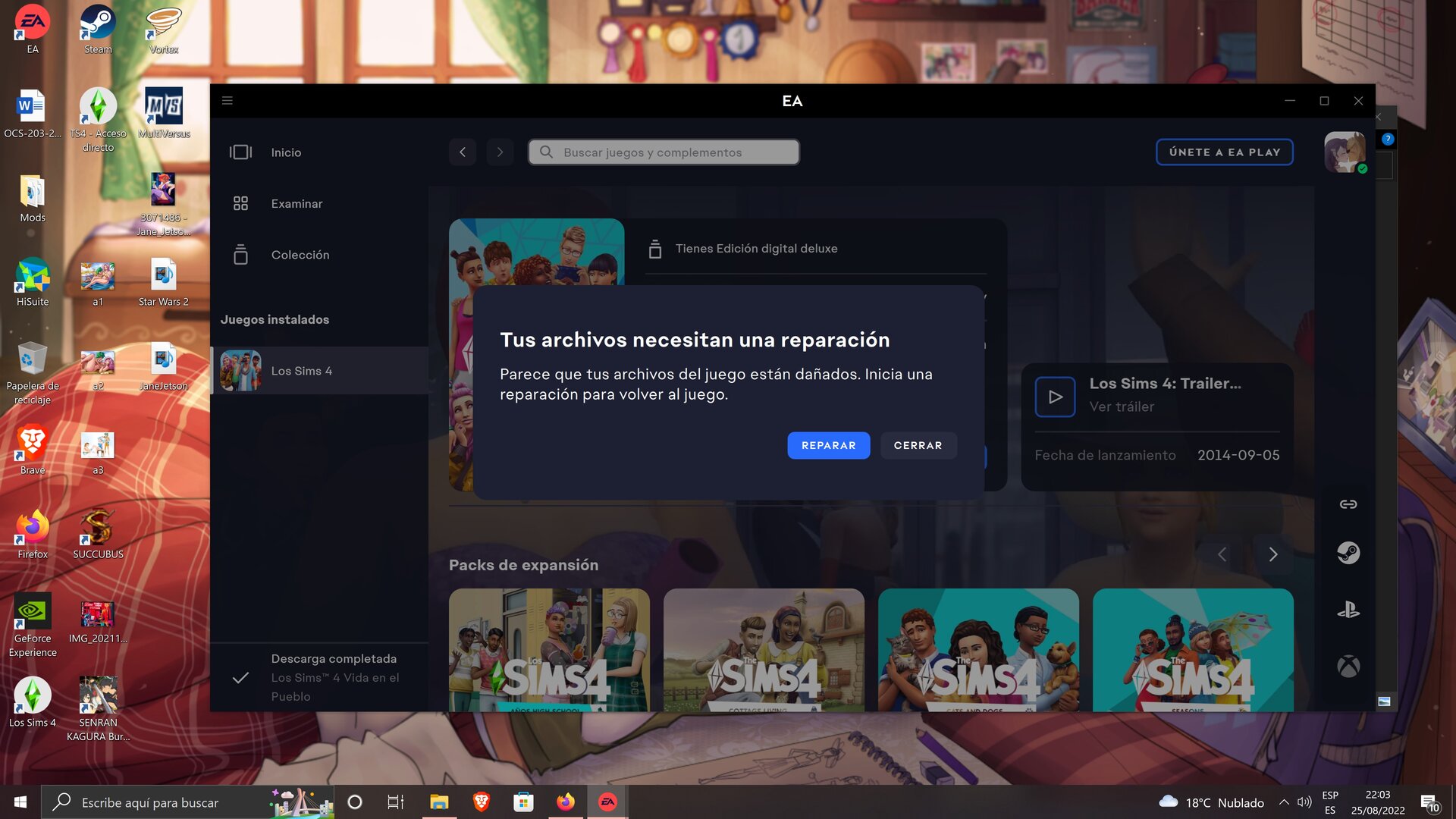Open the Seasons expansion pack thumbnail
1456x819 pixels.
(1193, 650)
